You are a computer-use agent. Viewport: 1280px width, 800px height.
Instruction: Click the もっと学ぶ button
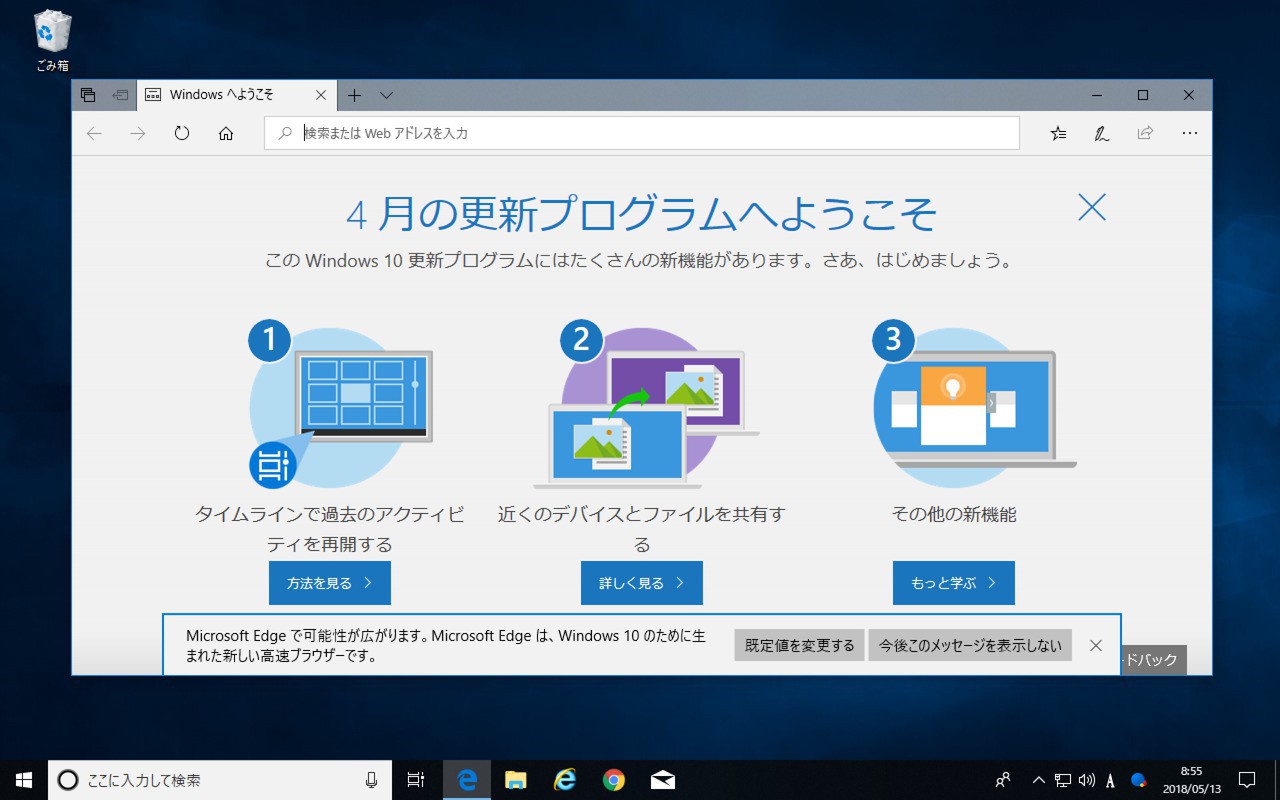[x=953, y=583]
